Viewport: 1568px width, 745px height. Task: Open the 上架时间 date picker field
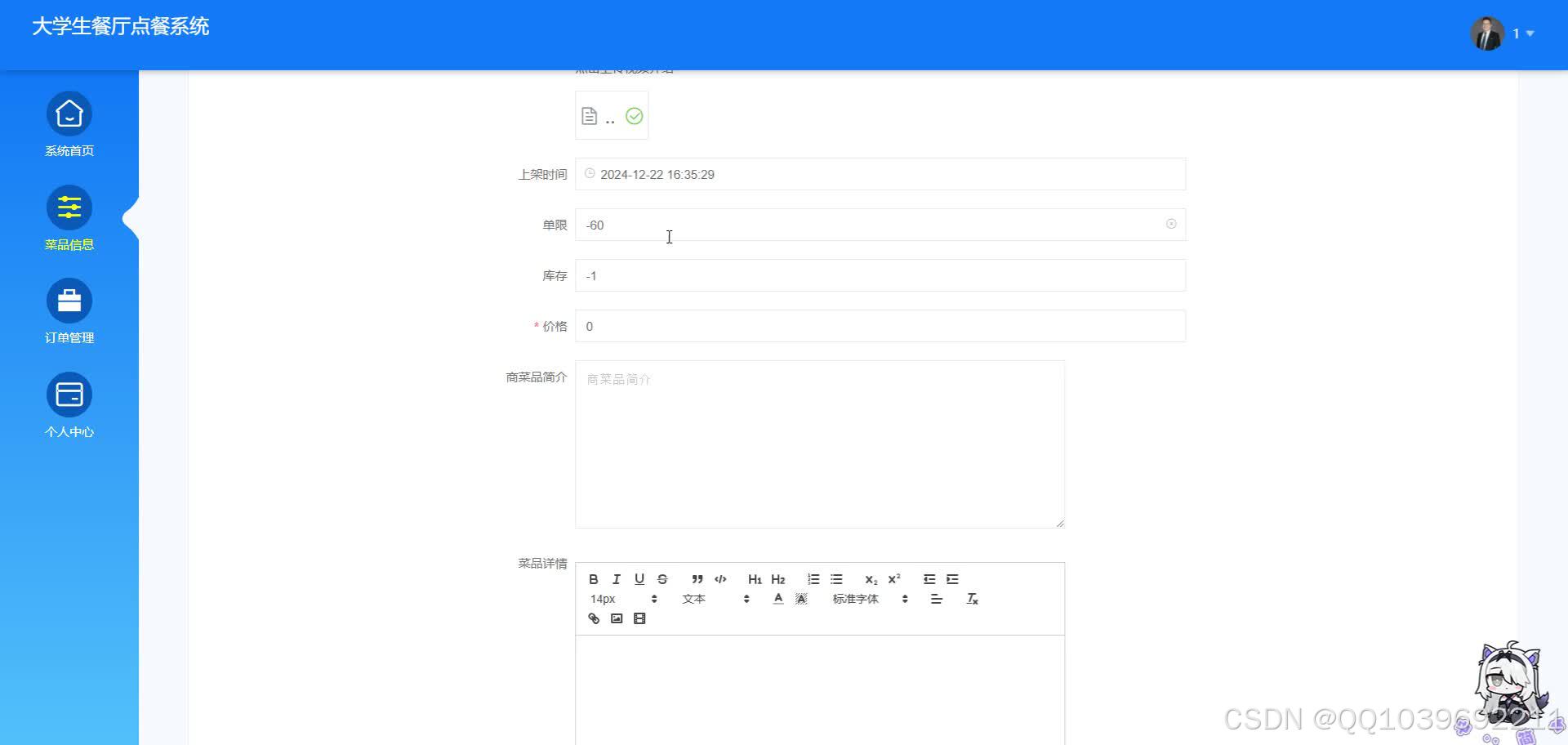coord(880,174)
